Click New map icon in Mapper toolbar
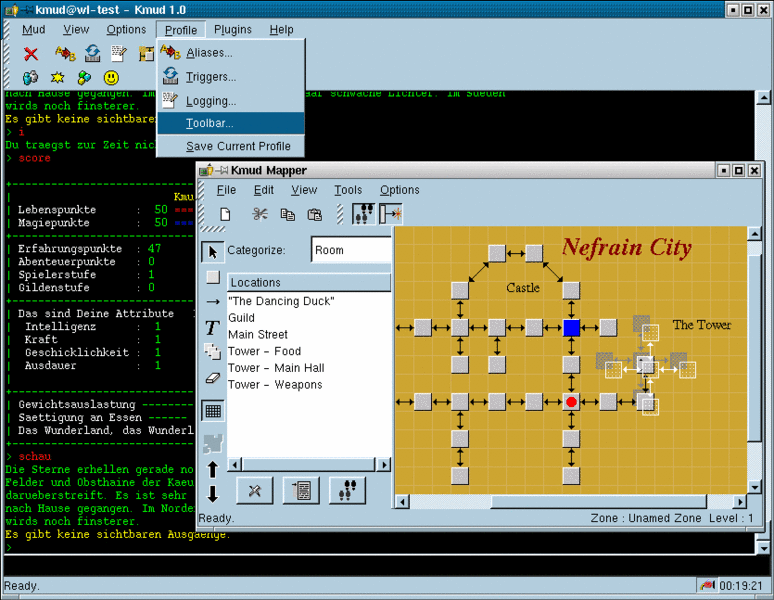The image size is (774, 600). pyautogui.click(x=225, y=214)
